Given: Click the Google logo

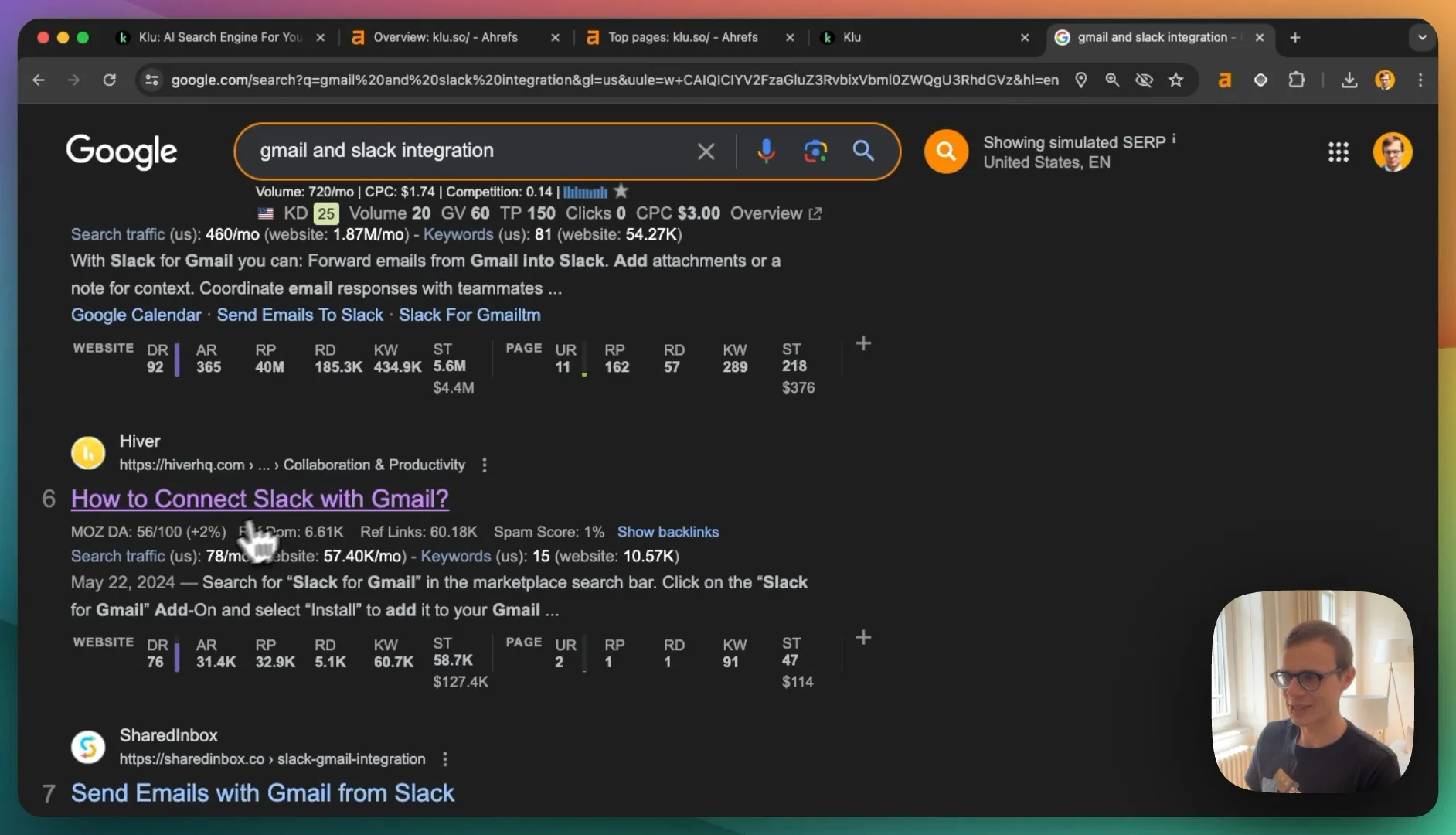Looking at the screenshot, I should pos(121,152).
